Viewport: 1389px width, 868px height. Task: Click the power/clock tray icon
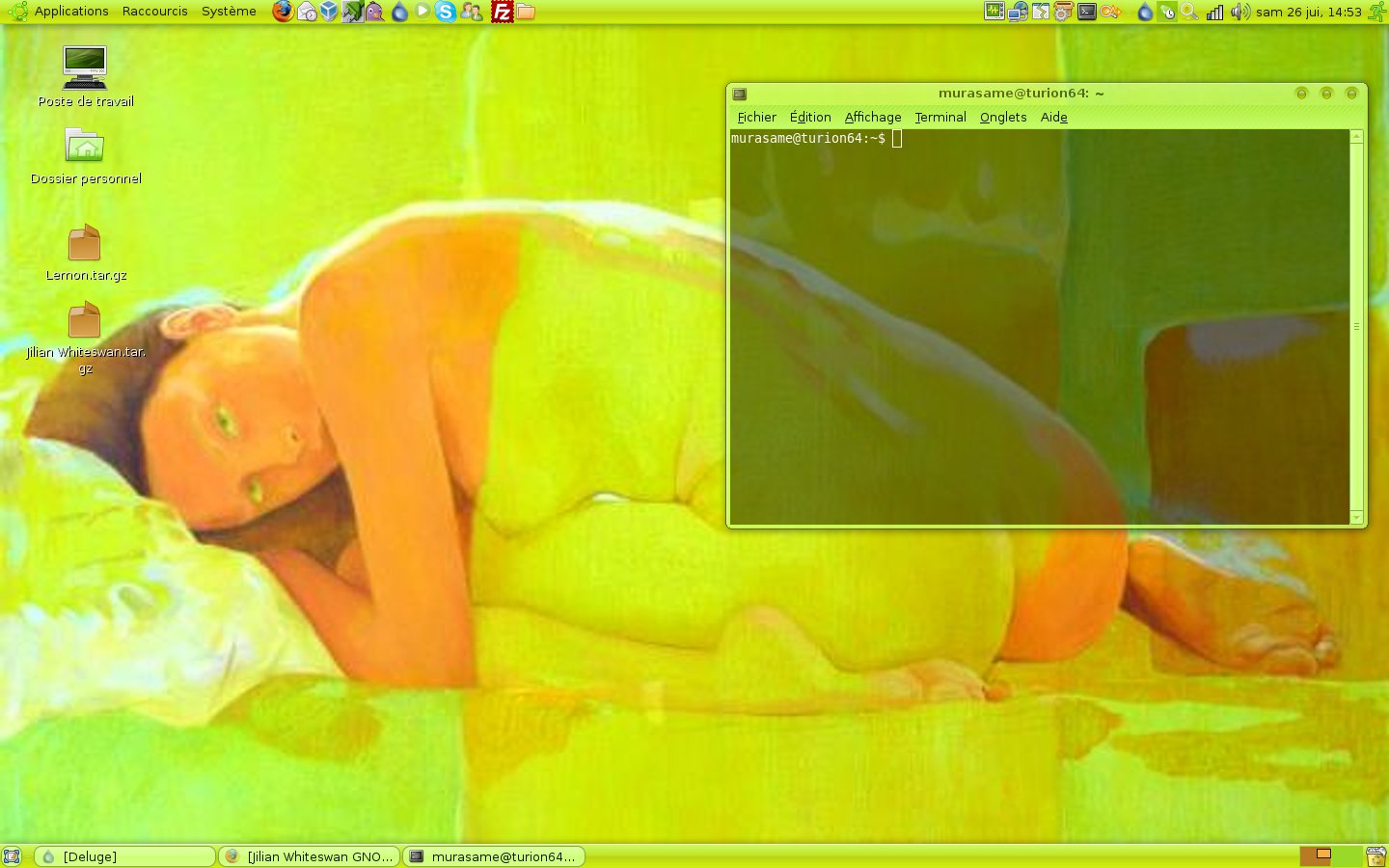coord(1167,12)
